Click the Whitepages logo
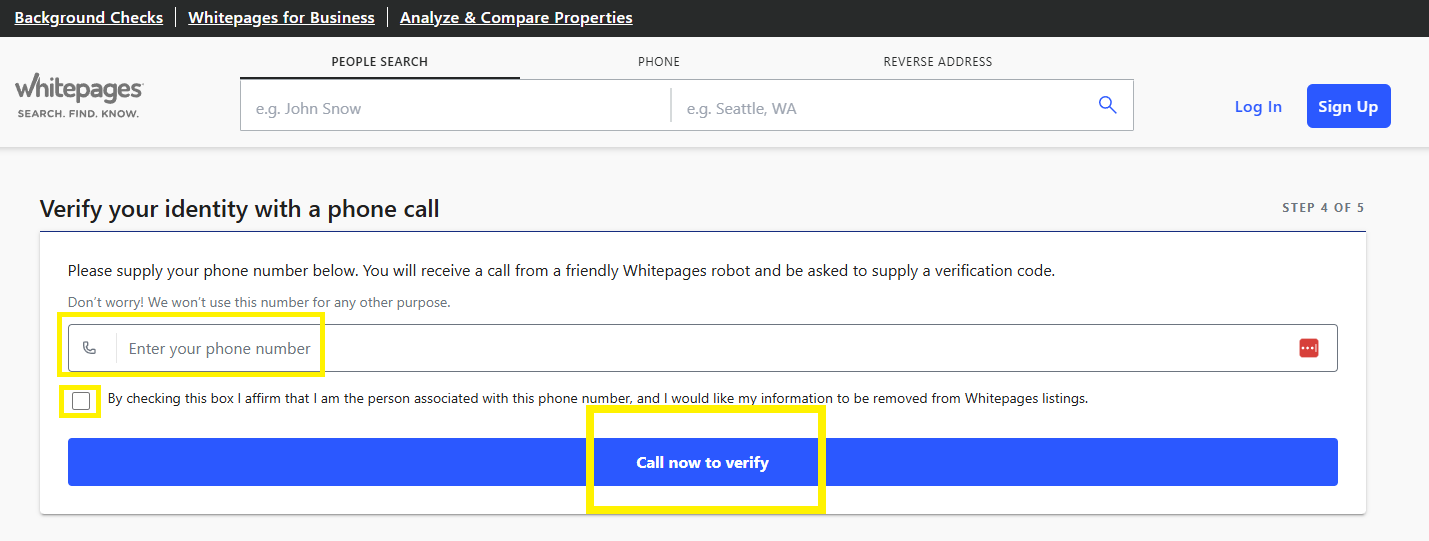This screenshot has width=1429, height=541. coord(79,96)
